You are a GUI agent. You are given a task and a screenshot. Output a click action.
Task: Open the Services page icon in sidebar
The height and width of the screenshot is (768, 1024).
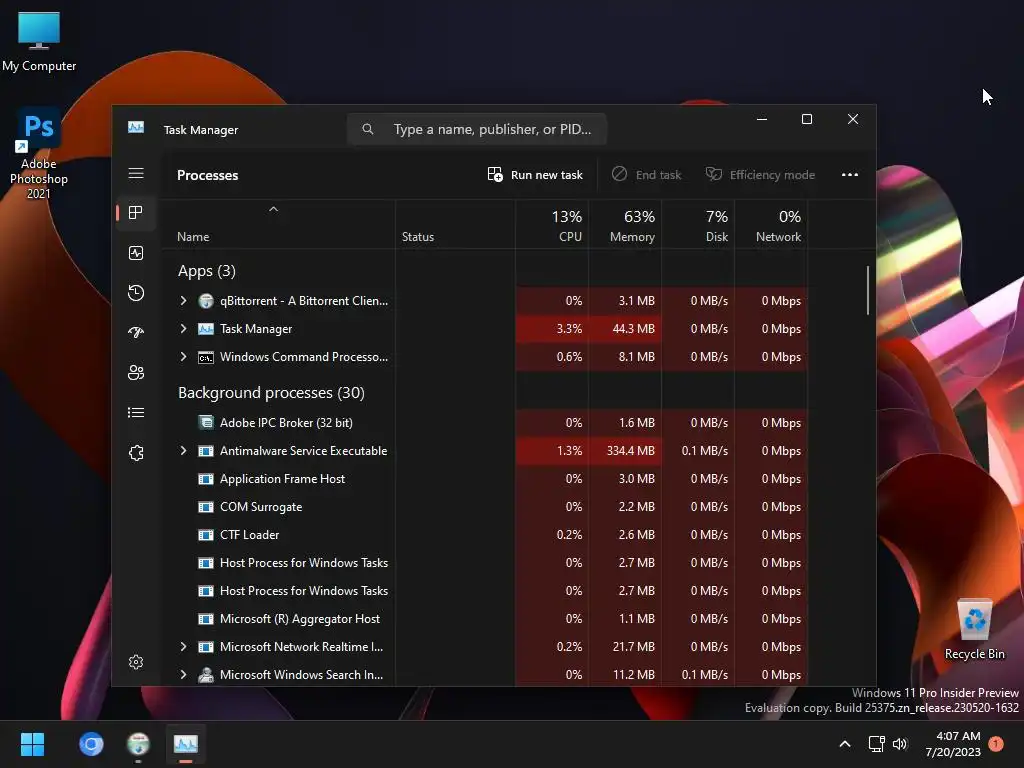pos(136,453)
